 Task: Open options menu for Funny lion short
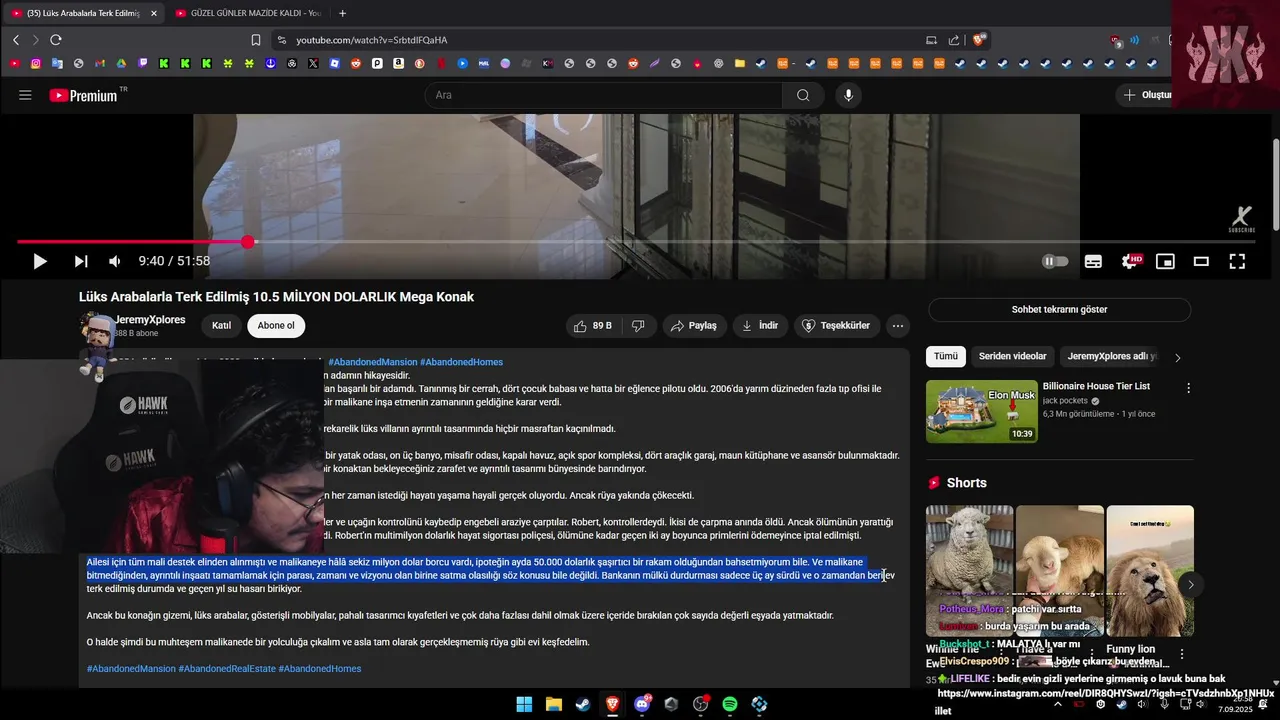click(x=1182, y=654)
